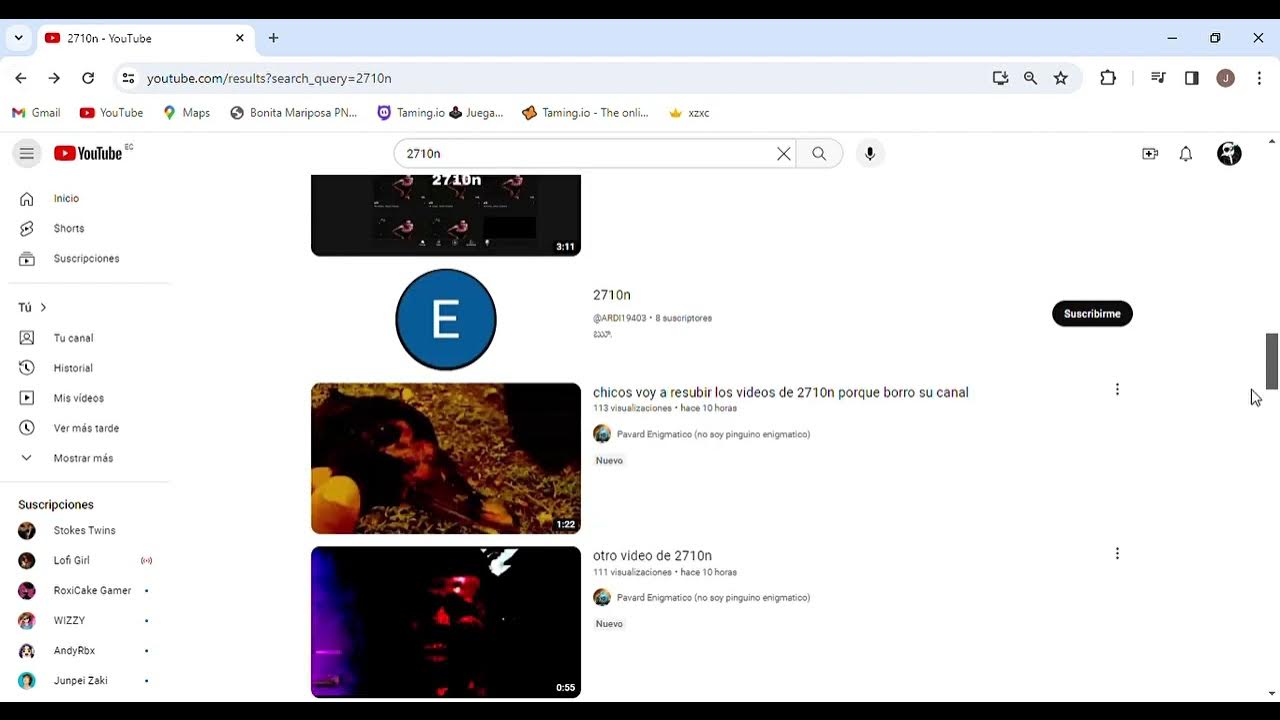Play the 0:55 video thumbnail

point(446,621)
